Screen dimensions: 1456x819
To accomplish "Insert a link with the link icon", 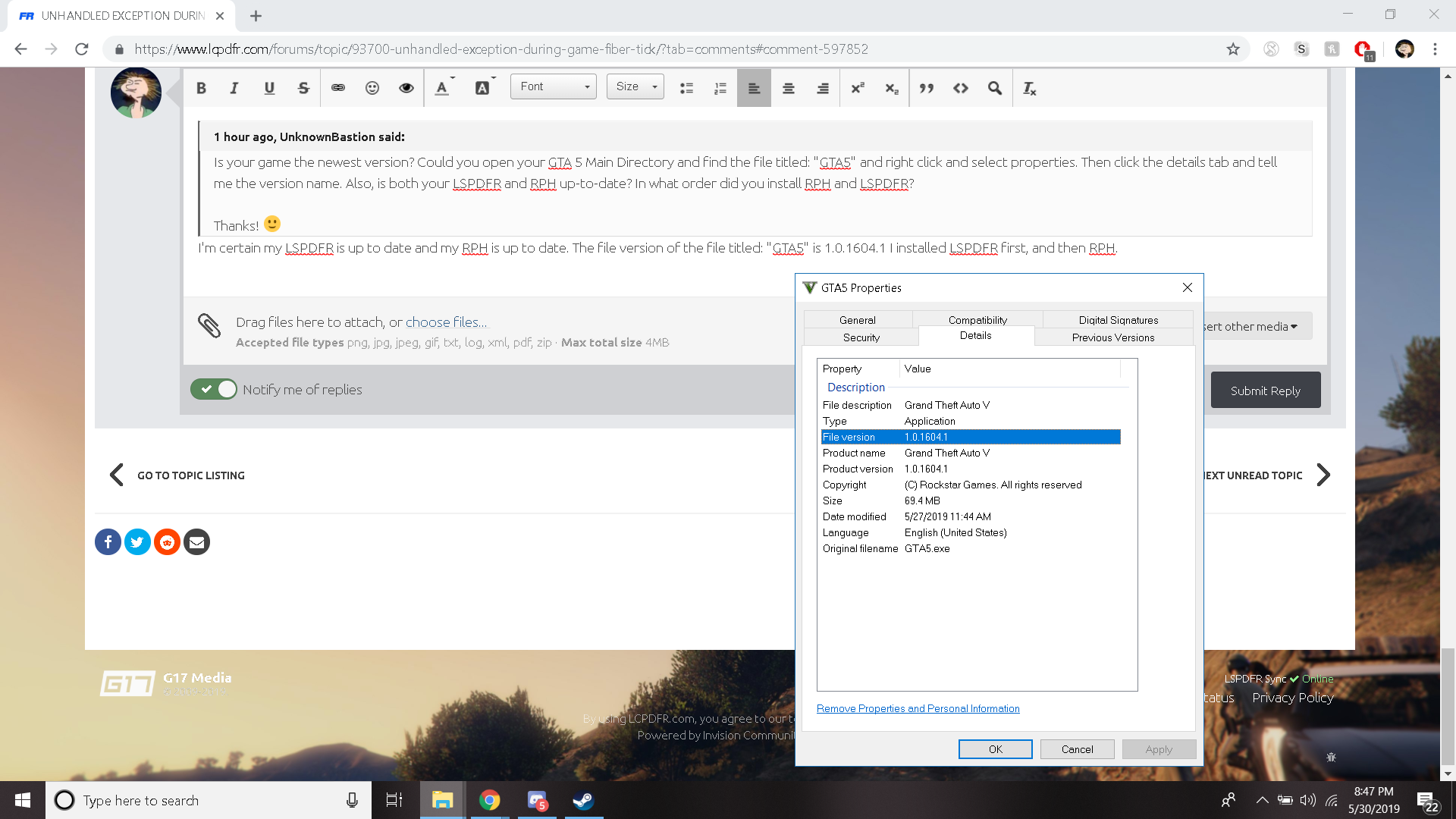I will (338, 88).
